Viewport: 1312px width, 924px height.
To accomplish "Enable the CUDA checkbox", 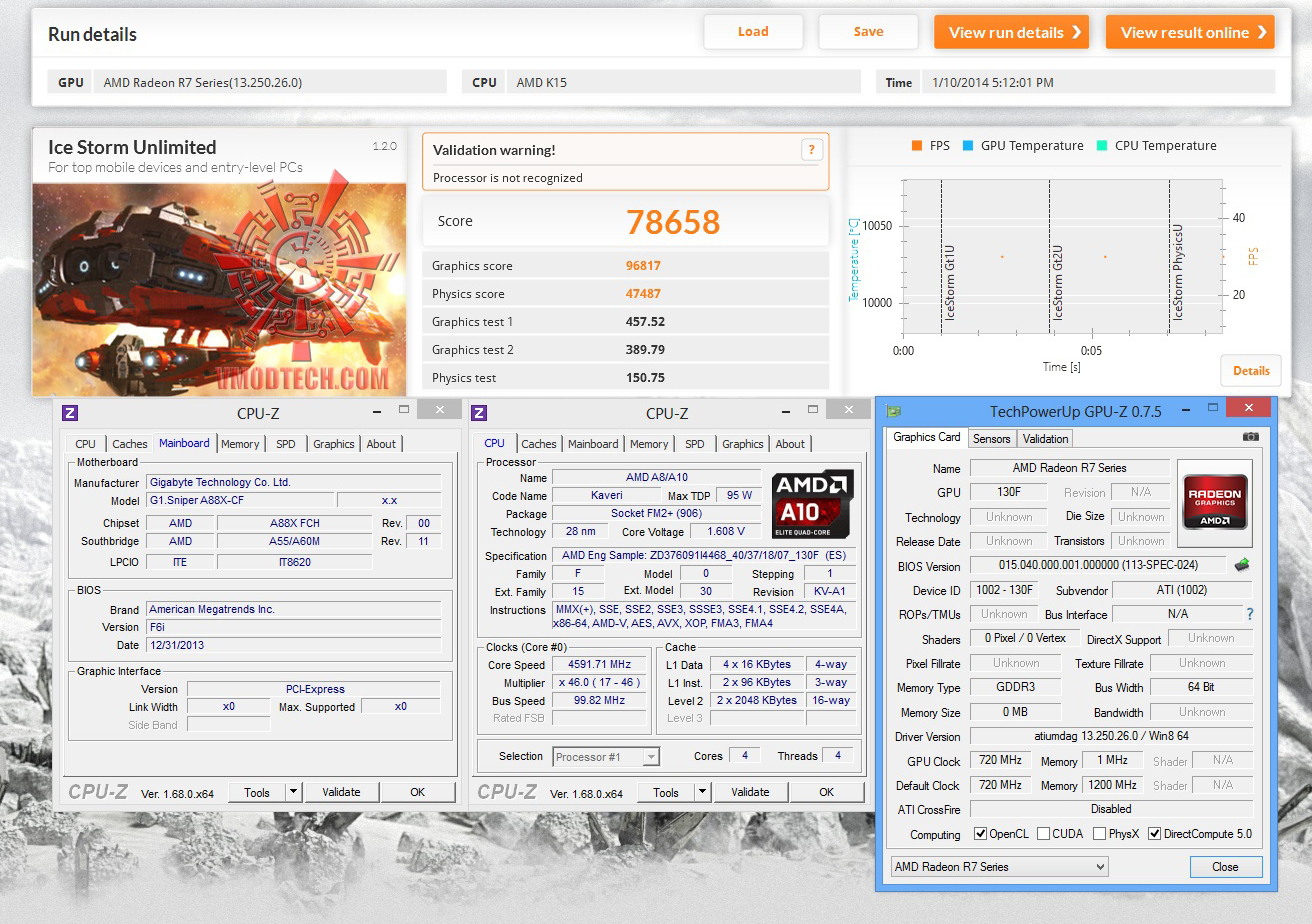I will (x=1044, y=834).
